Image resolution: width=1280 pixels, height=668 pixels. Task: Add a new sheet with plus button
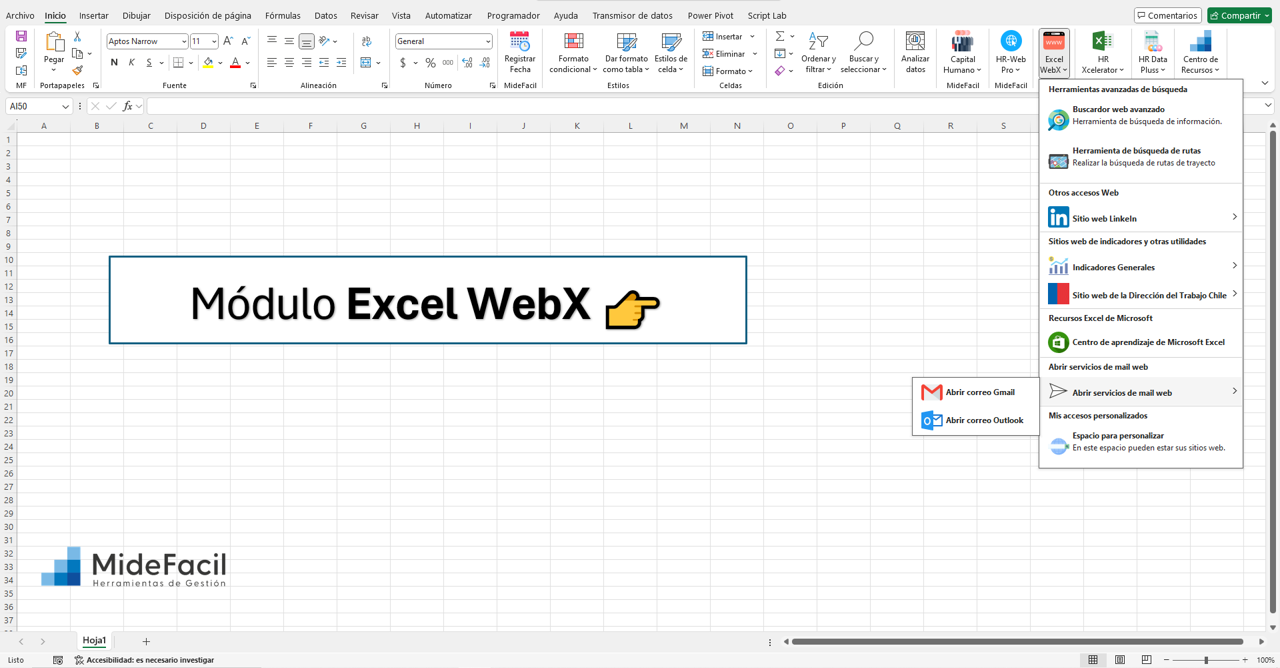(146, 641)
